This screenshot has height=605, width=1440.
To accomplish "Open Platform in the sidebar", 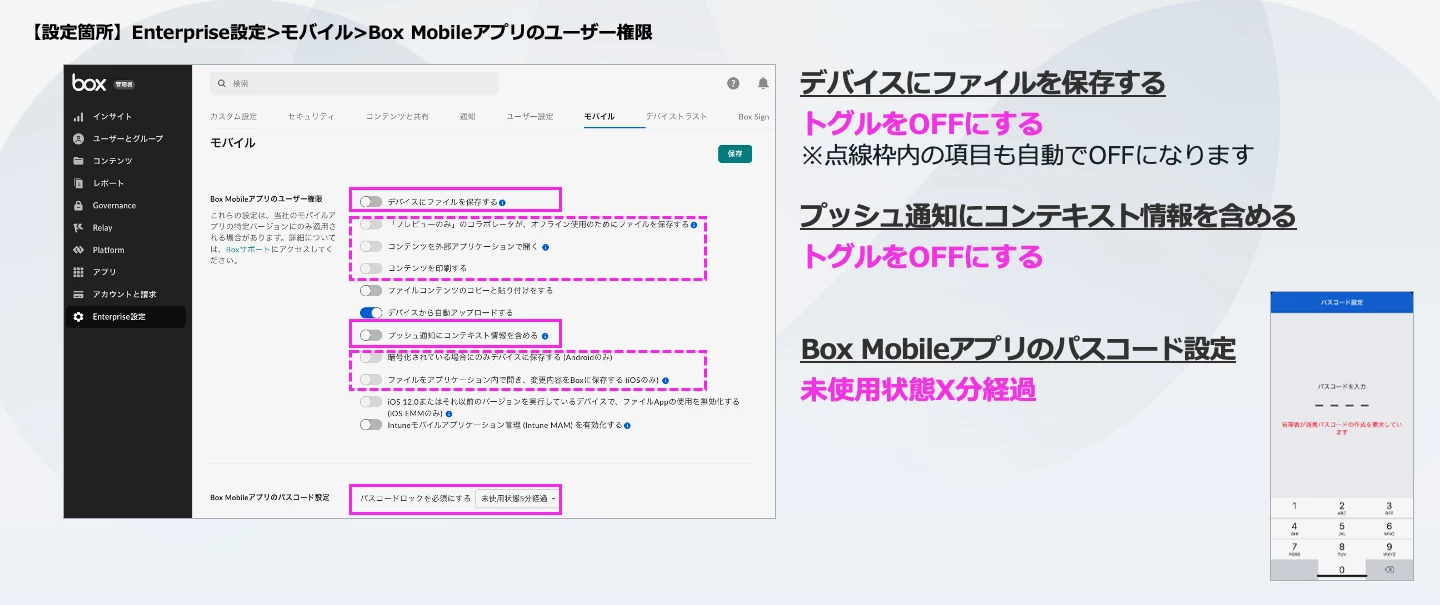I will coord(98,250).
